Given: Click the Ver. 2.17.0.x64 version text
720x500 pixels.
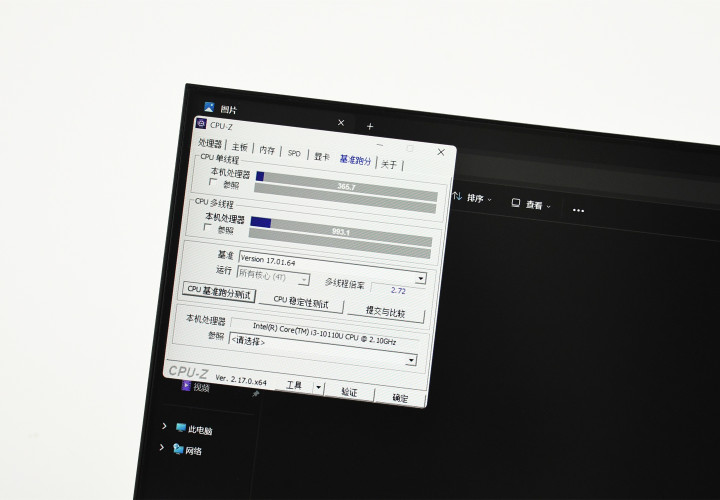Looking at the screenshot, I should pyautogui.click(x=241, y=379).
